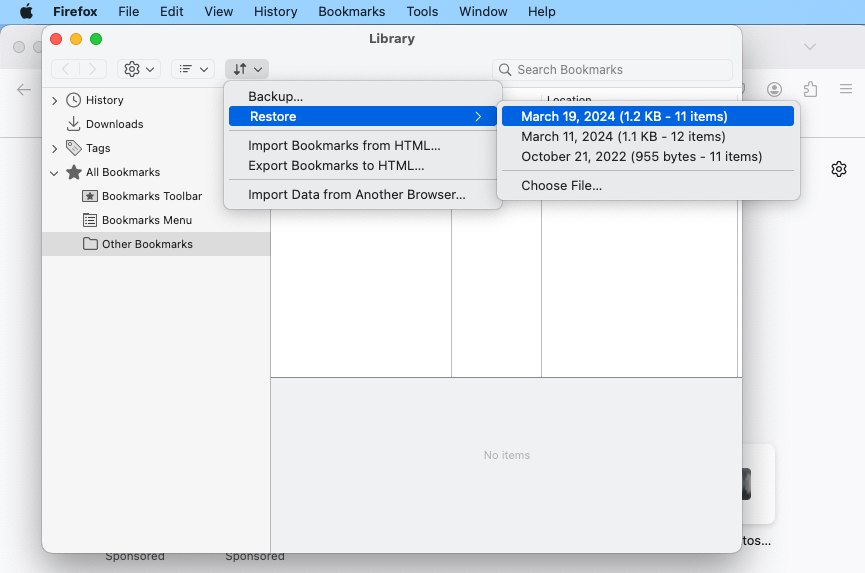
Task: Toggle the Import and Backup arrows button
Action: pyautogui.click(x=247, y=69)
